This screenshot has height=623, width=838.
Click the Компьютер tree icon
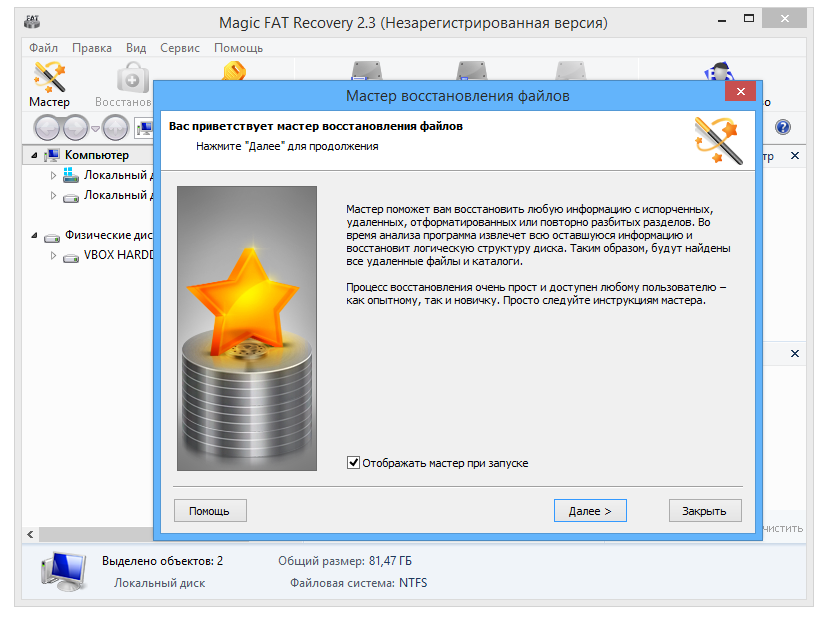[x=52, y=155]
